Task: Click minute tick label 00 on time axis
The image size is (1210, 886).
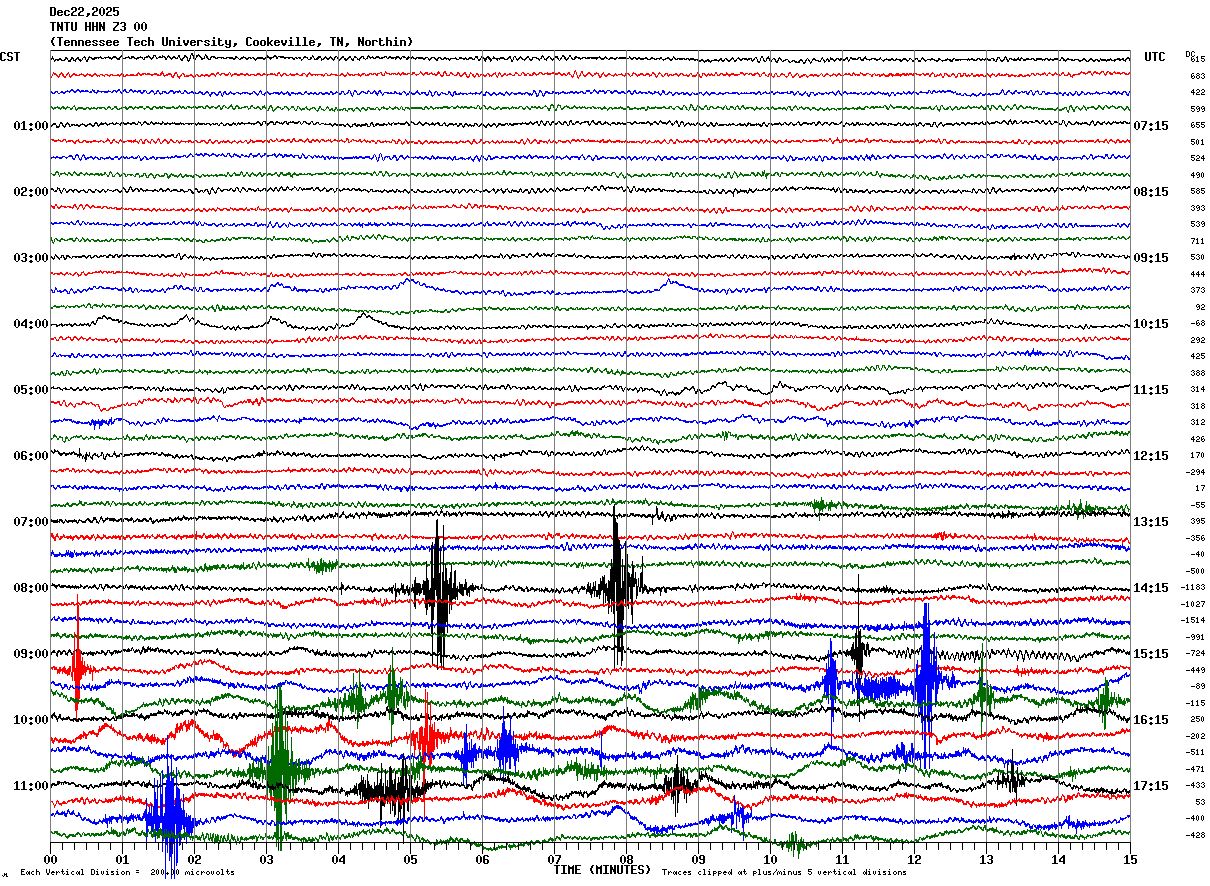Action: pos(51,860)
